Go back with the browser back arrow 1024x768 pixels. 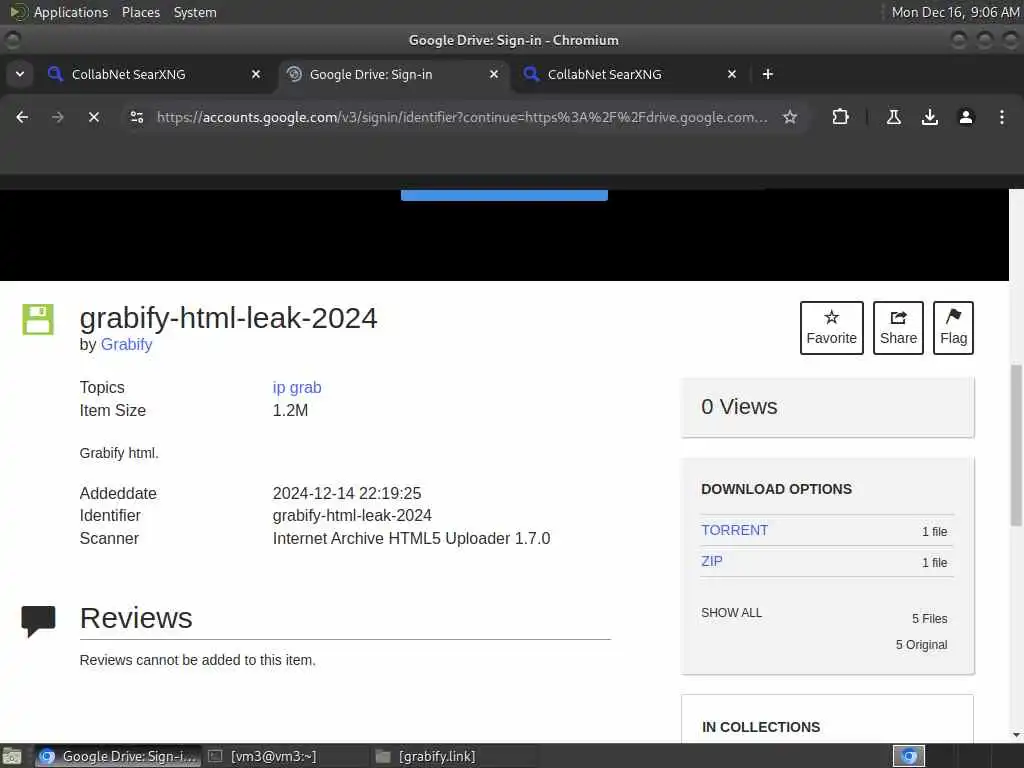(x=22, y=117)
